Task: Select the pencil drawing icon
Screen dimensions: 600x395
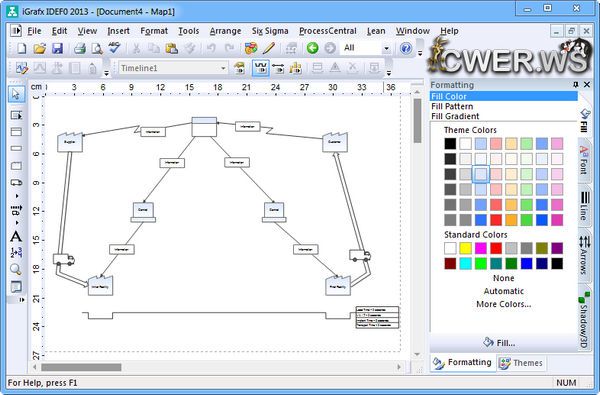Action: (x=269, y=48)
